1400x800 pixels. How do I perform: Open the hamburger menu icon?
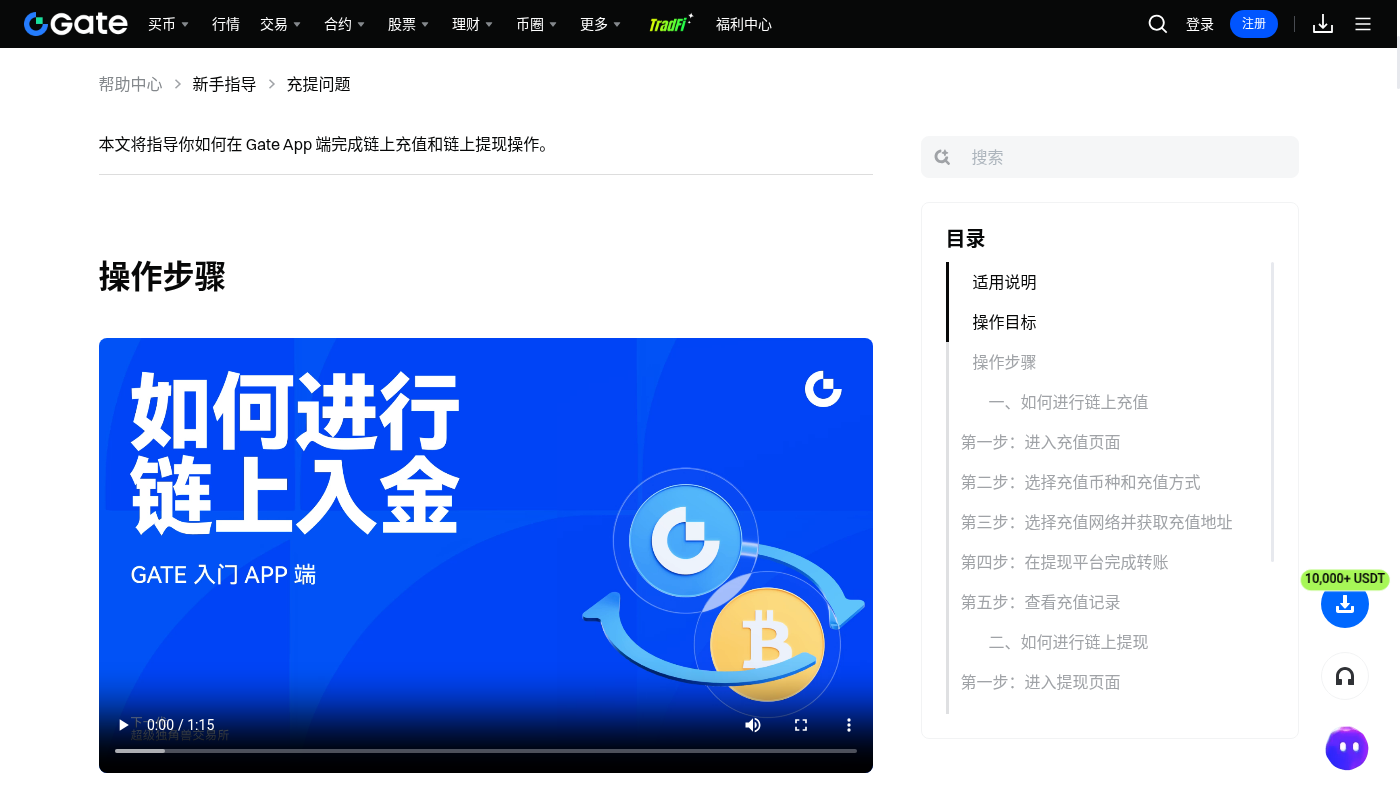tap(1363, 24)
